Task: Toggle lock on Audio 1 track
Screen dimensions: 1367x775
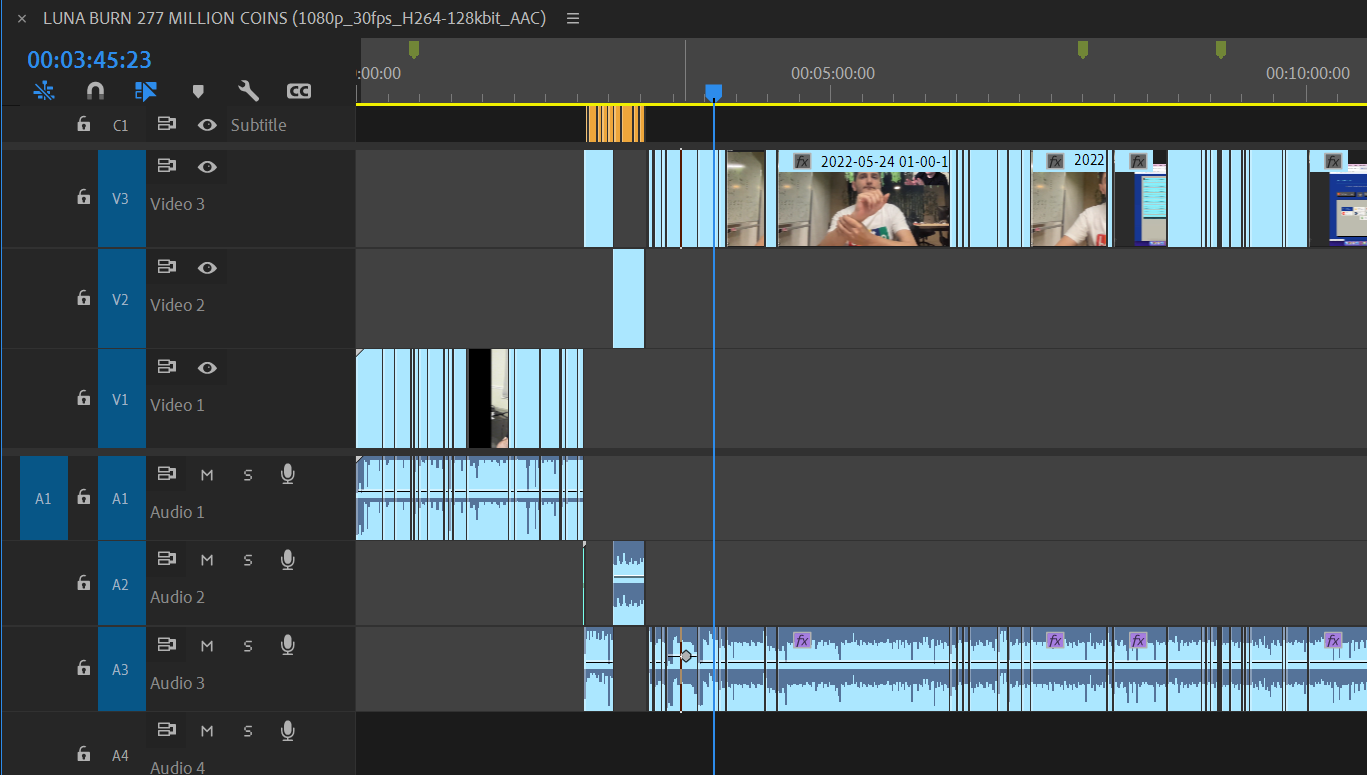Action: 84,498
